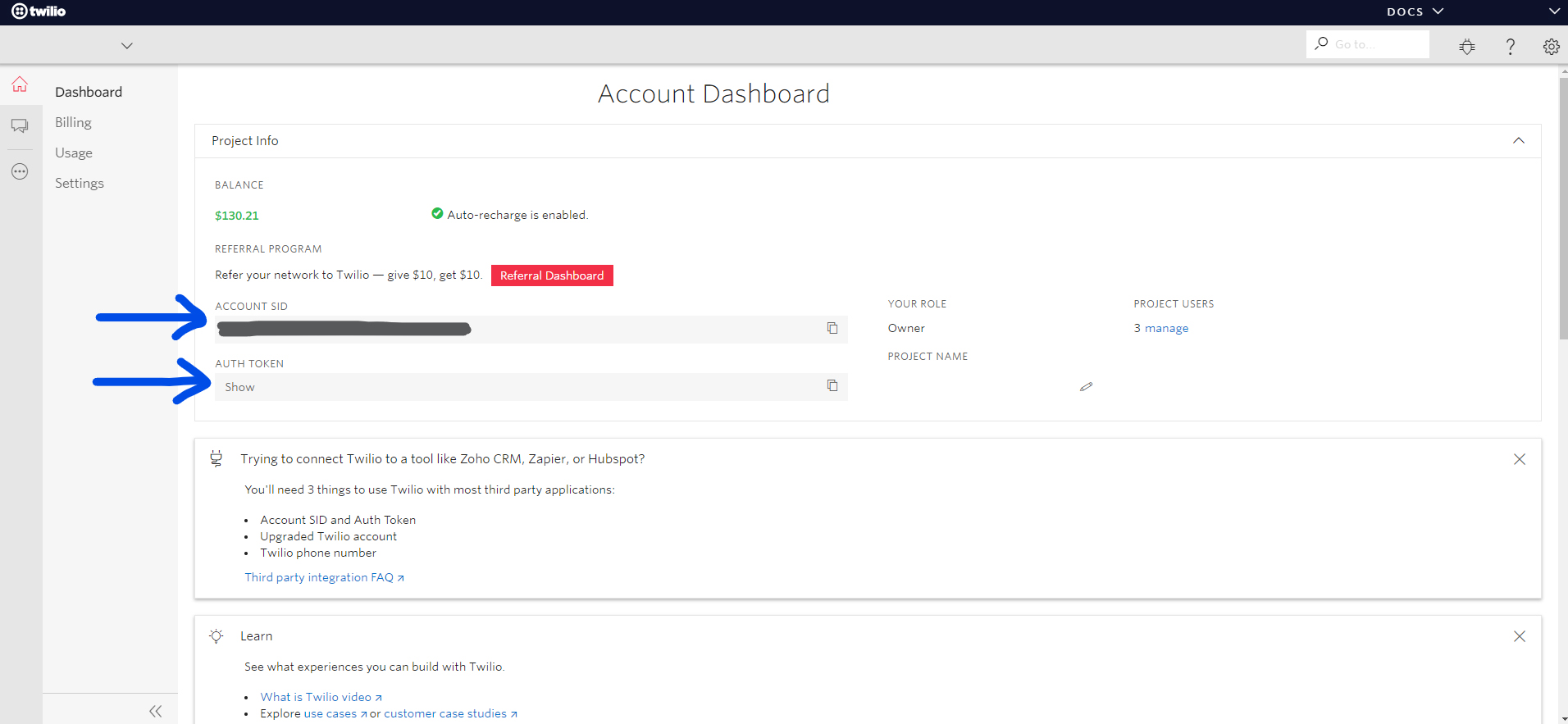This screenshot has width=1568, height=724.
Task: Copy the Auth Token value
Action: pos(832,385)
